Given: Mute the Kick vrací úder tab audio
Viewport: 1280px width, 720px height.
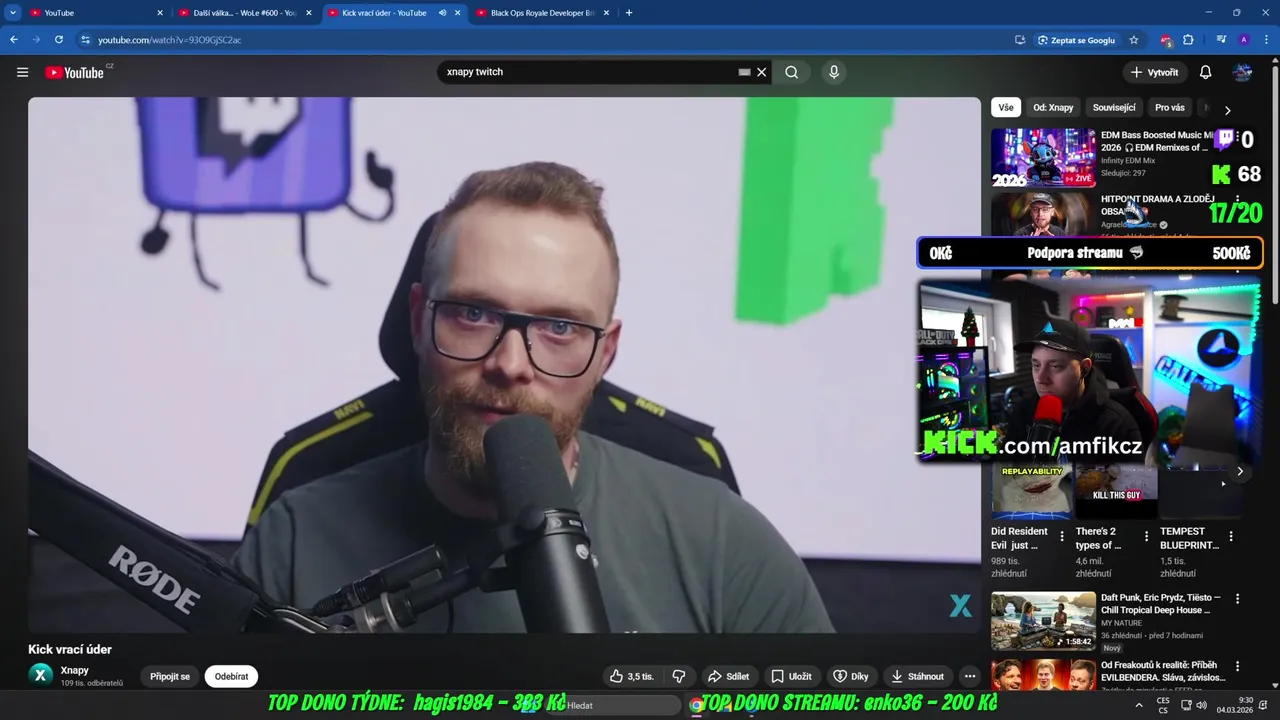Looking at the screenshot, I should coord(442,13).
